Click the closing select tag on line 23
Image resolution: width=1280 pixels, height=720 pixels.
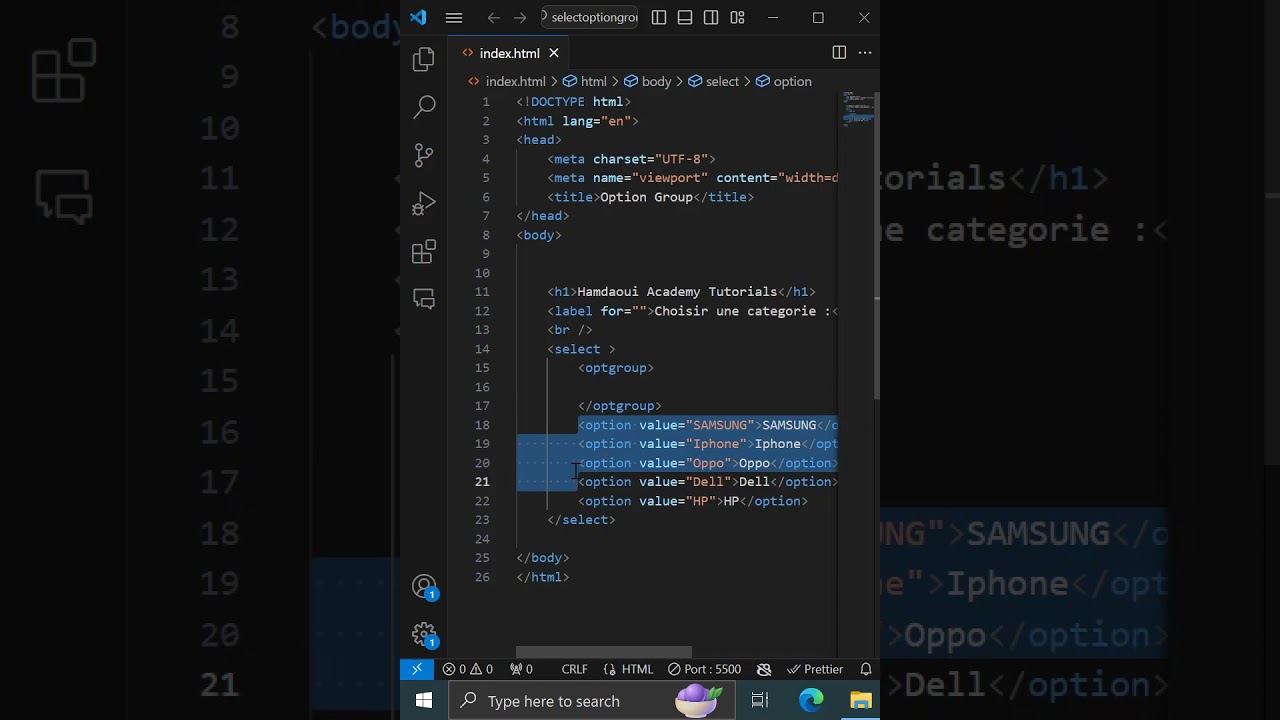point(581,520)
